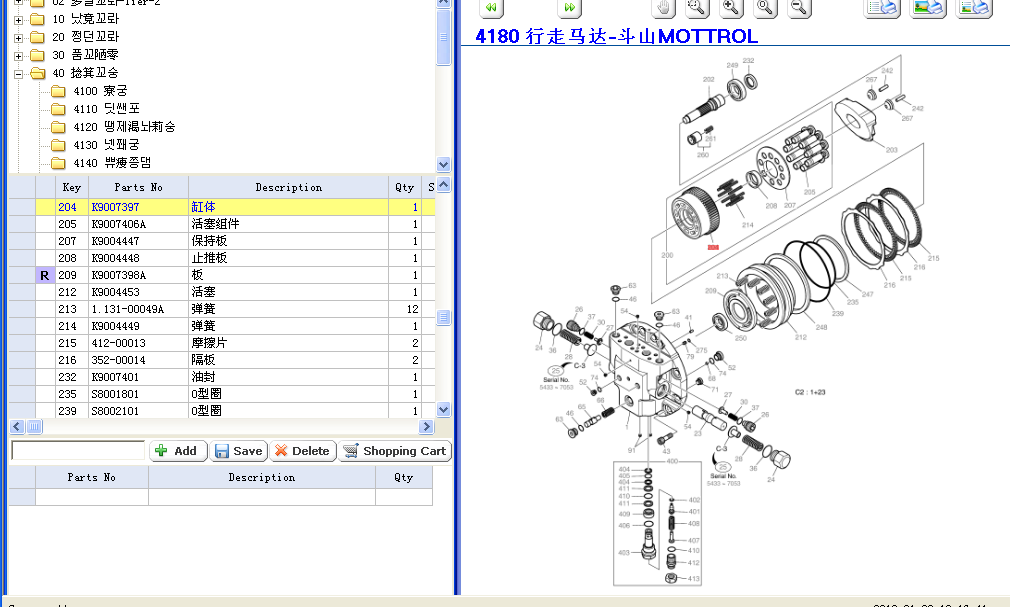
Task: Click the folder tree's vertical scroll thumb
Action: click(x=443, y=37)
